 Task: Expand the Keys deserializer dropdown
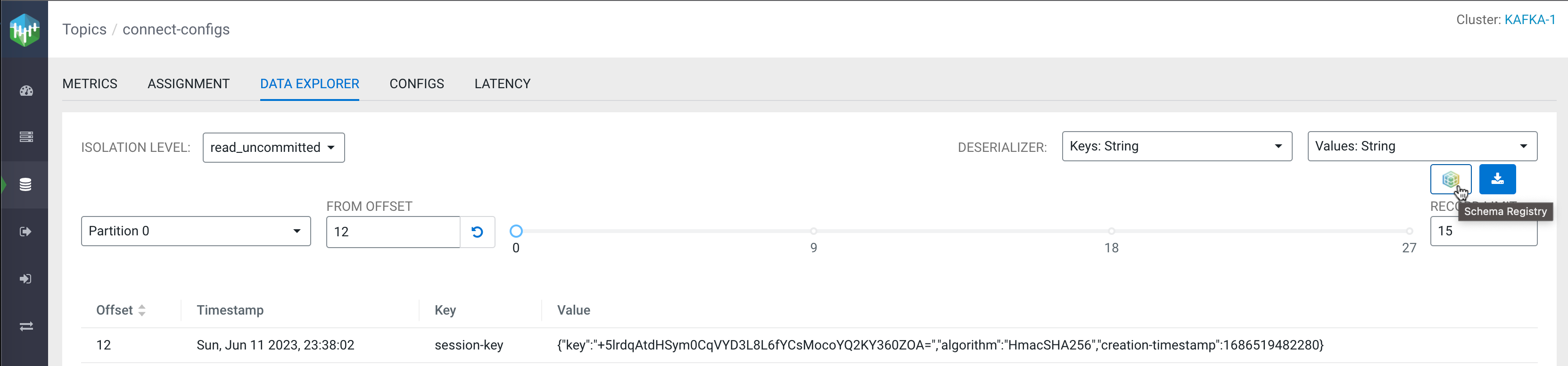[1176, 146]
